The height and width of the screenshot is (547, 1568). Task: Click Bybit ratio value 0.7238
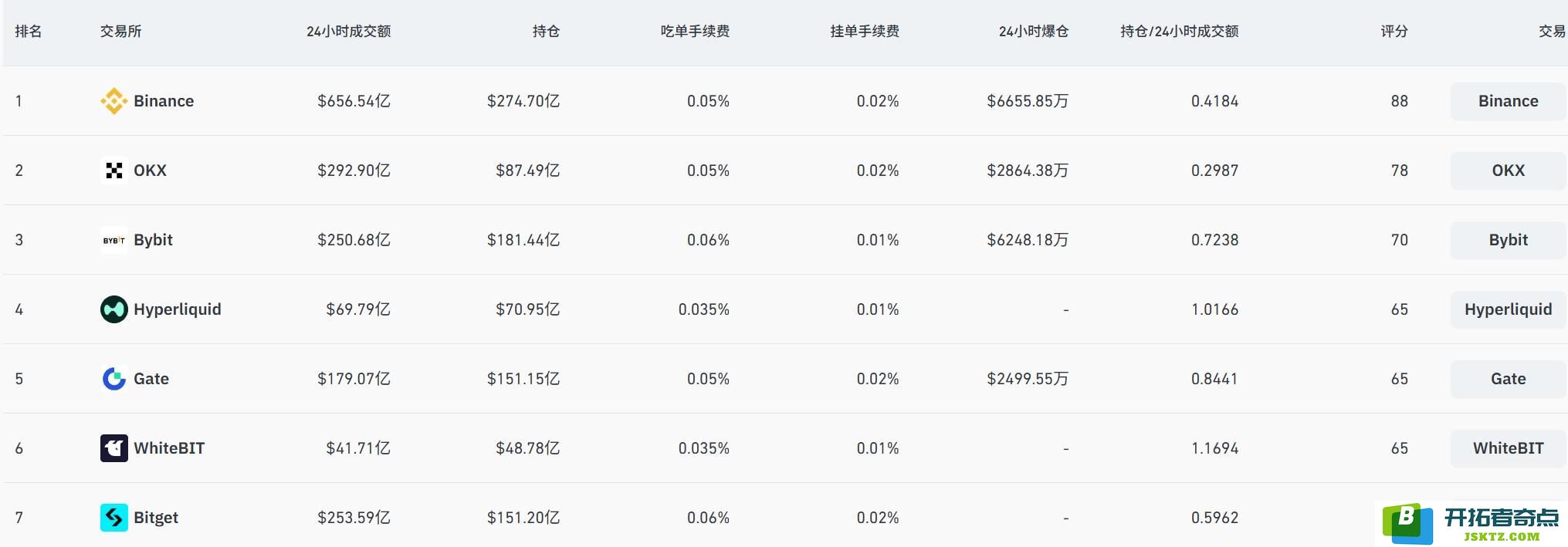coord(1214,240)
